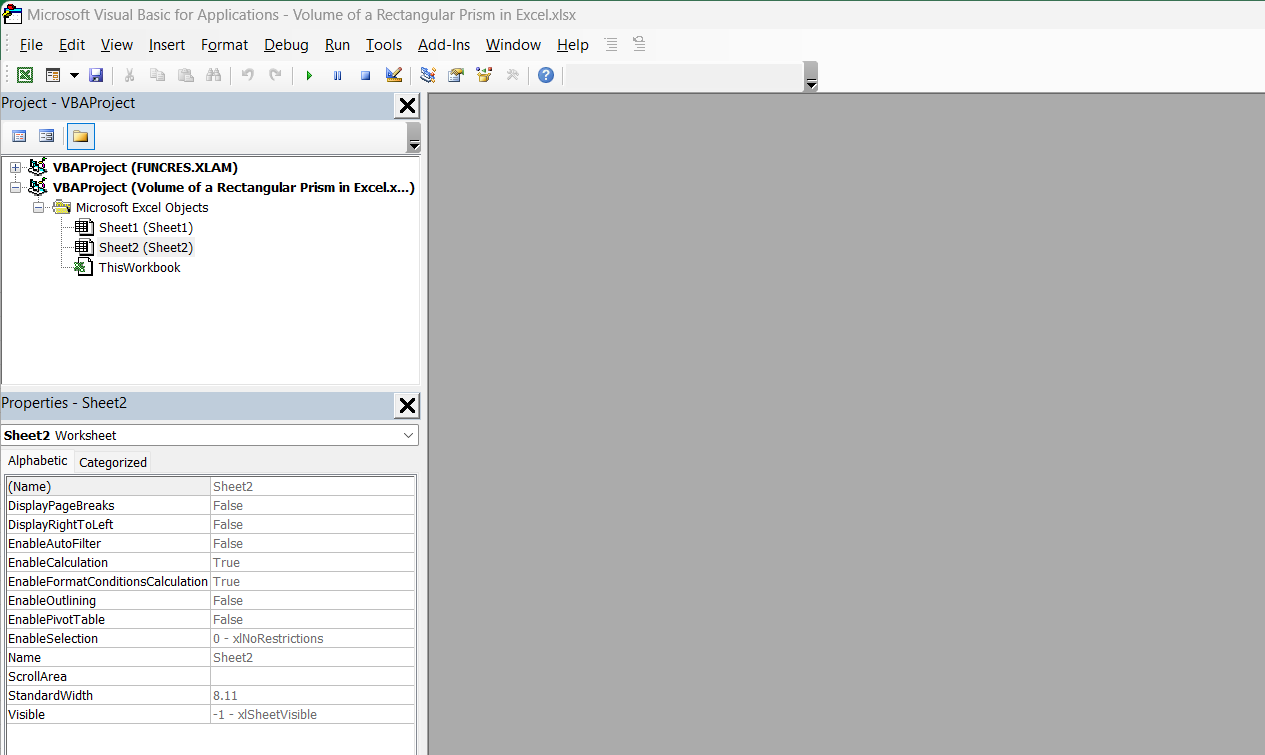Click the StandardWidth value 8.11

(x=312, y=695)
